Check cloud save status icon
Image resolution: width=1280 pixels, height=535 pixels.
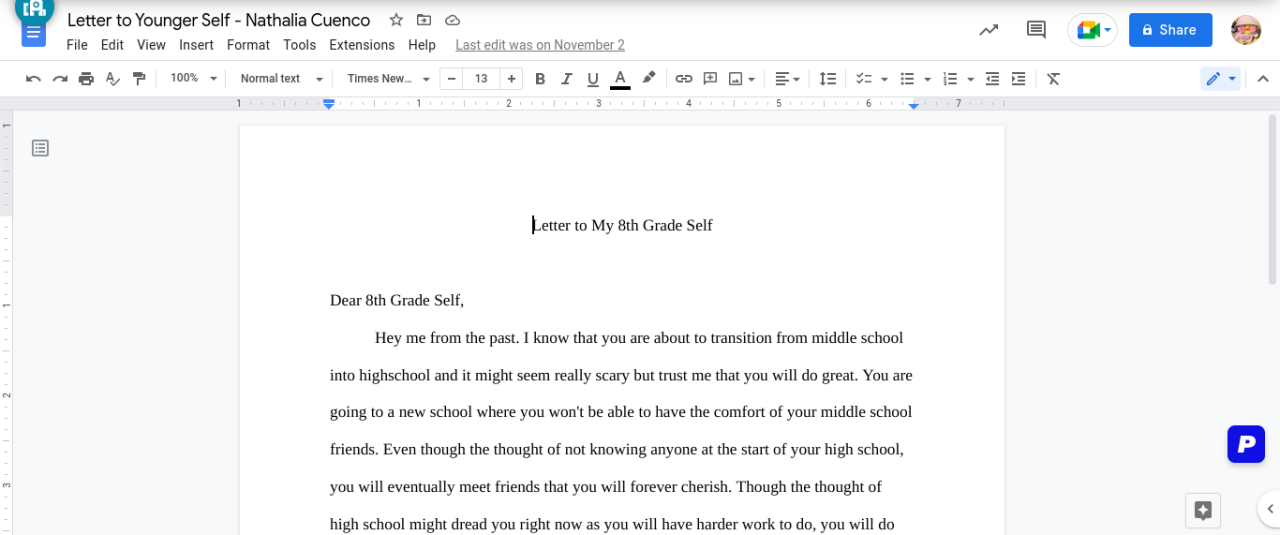[452, 20]
